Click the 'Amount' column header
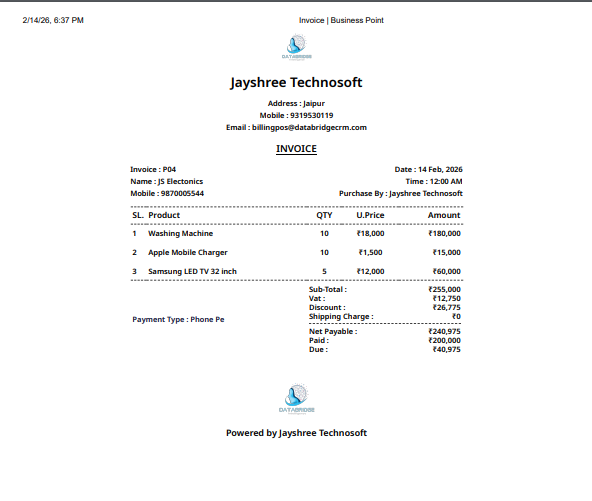This screenshot has width=592, height=501. [444, 215]
